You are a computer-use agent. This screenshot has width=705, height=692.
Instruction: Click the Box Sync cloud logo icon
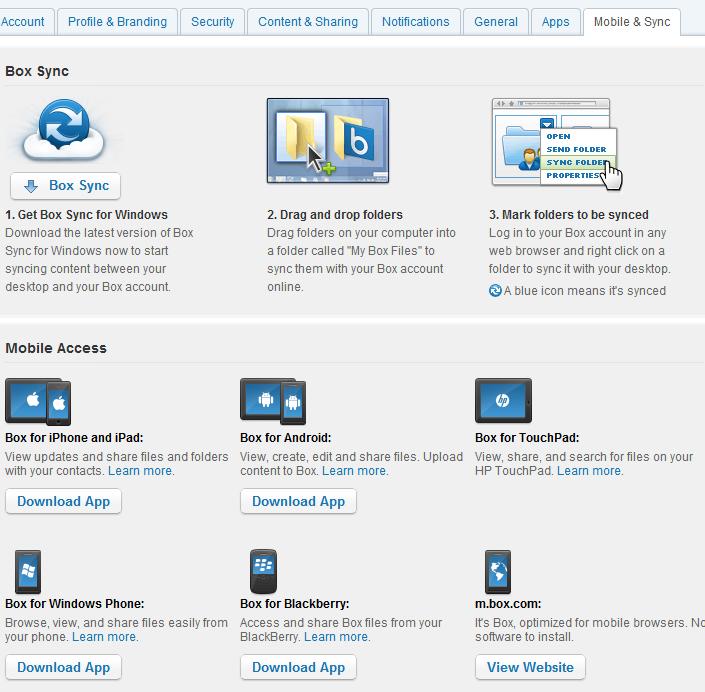coord(63,130)
